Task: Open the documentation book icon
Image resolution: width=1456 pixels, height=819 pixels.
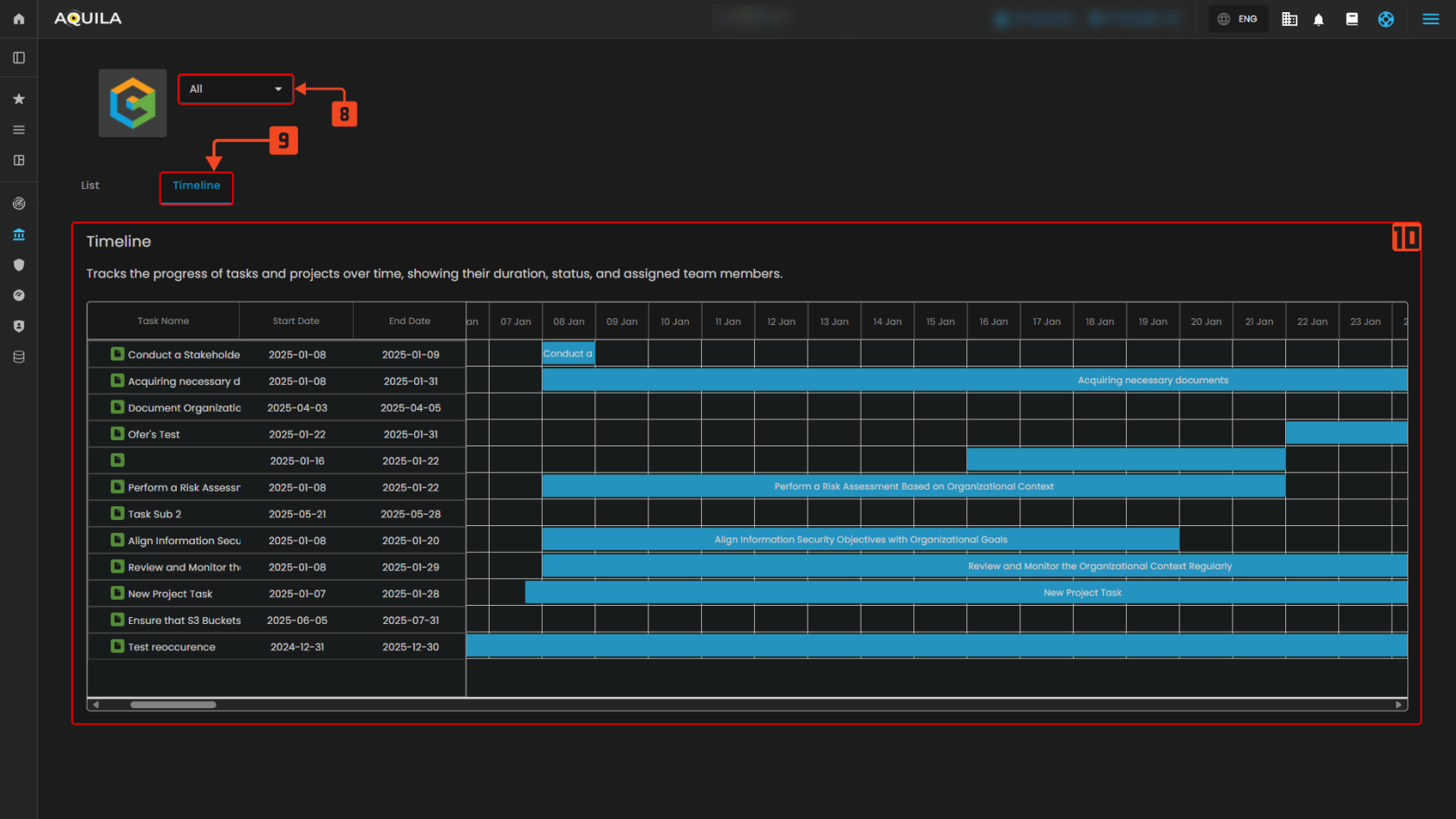Action: (x=1351, y=19)
